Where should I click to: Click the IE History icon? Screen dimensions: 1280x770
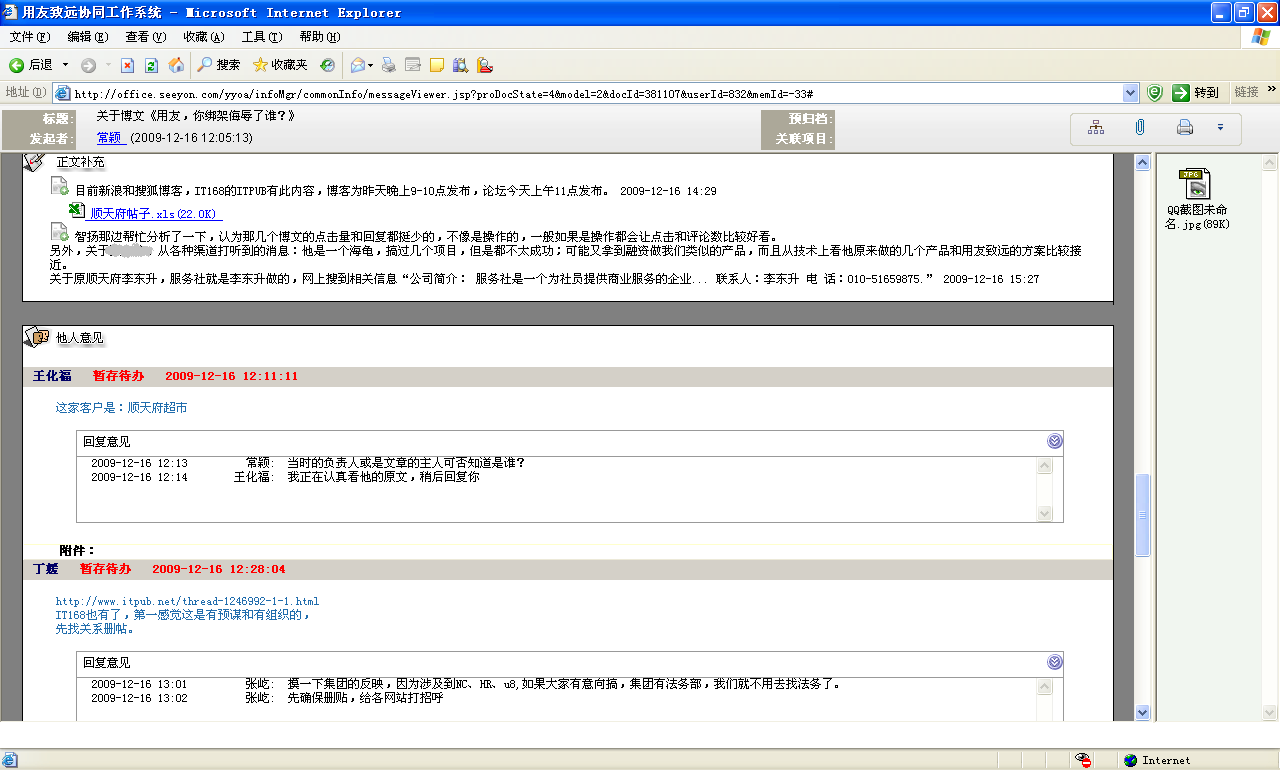[327, 65]
